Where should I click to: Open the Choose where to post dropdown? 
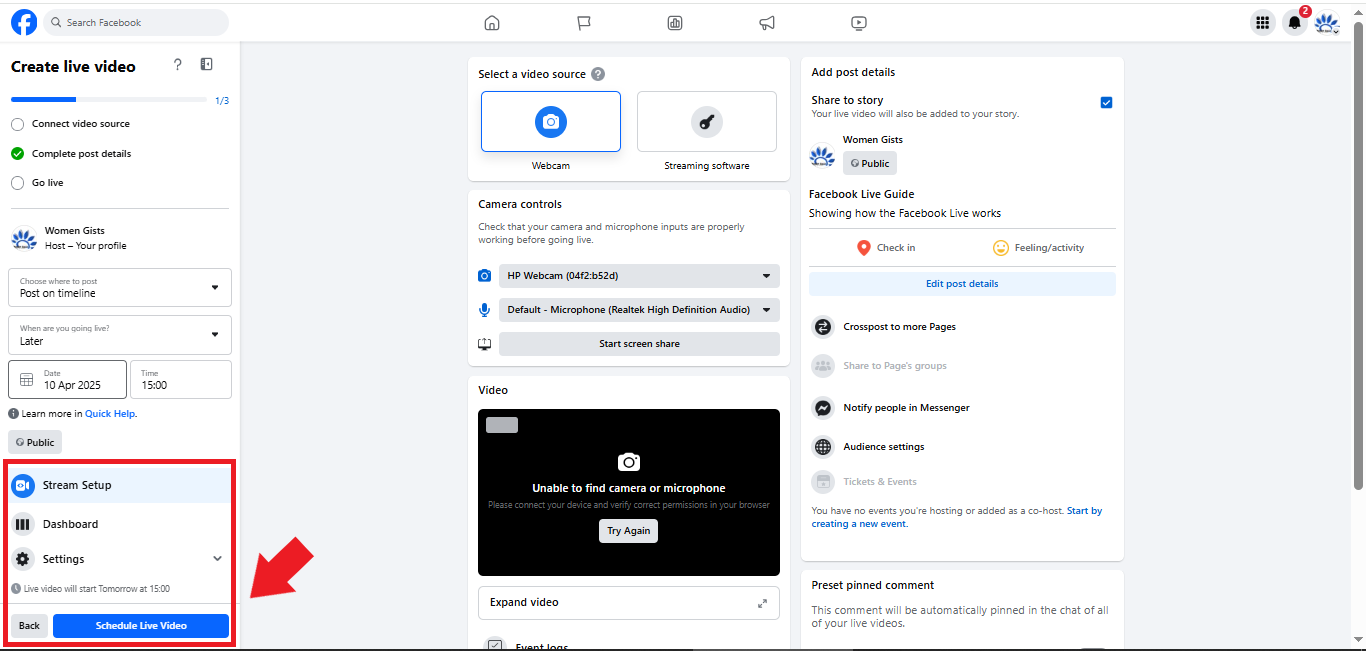pos(120,288)
